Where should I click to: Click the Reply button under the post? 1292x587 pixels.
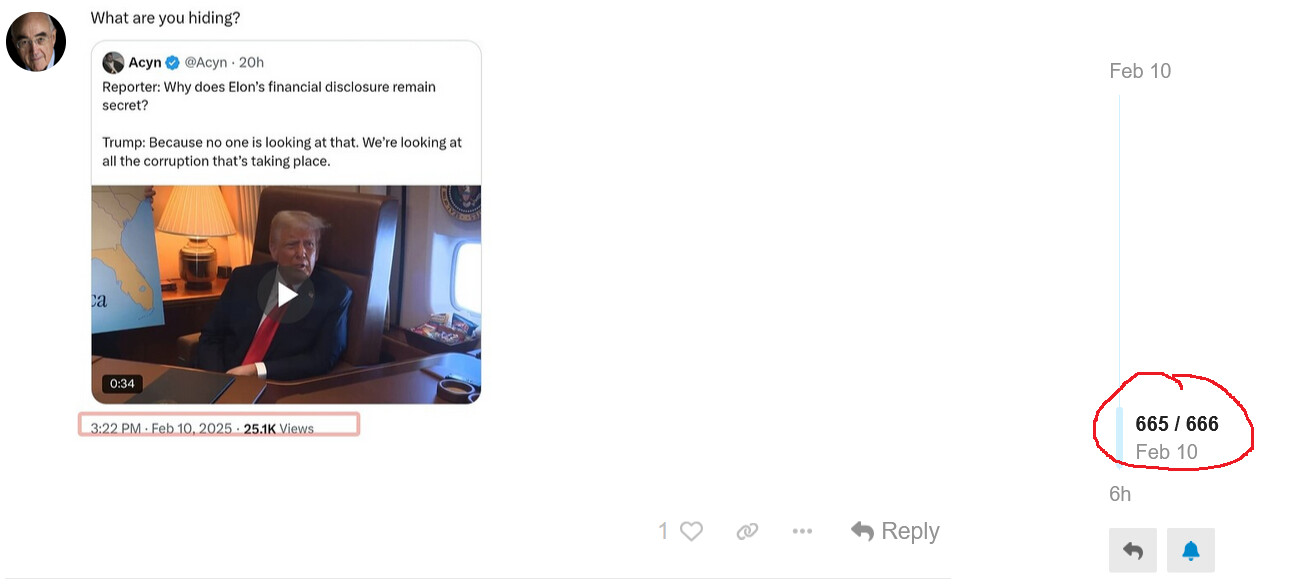point(895,531)
